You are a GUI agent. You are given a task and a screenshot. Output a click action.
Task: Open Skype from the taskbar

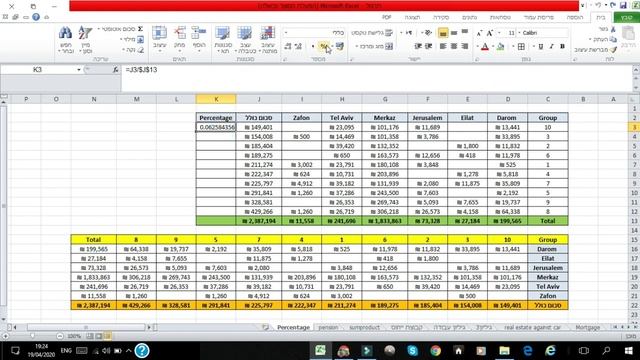click(413, 351)
